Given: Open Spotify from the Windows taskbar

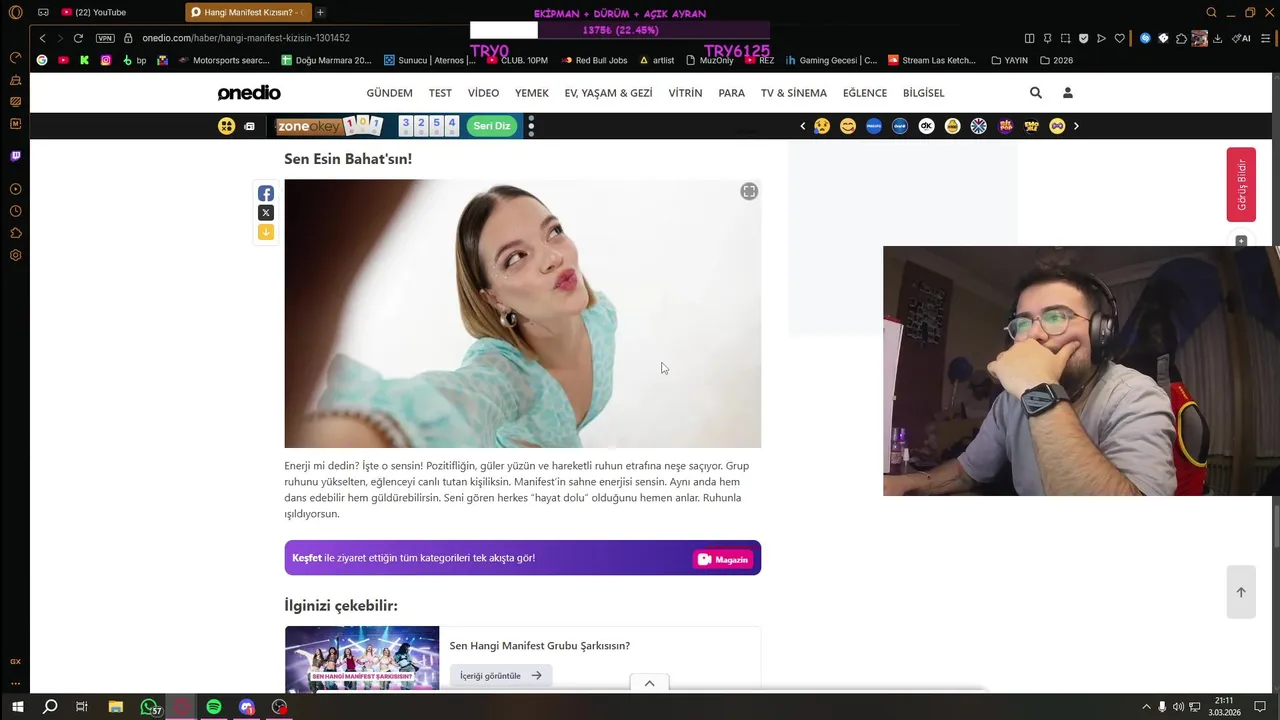Looking at the screenshot, I should coord(214,707).
